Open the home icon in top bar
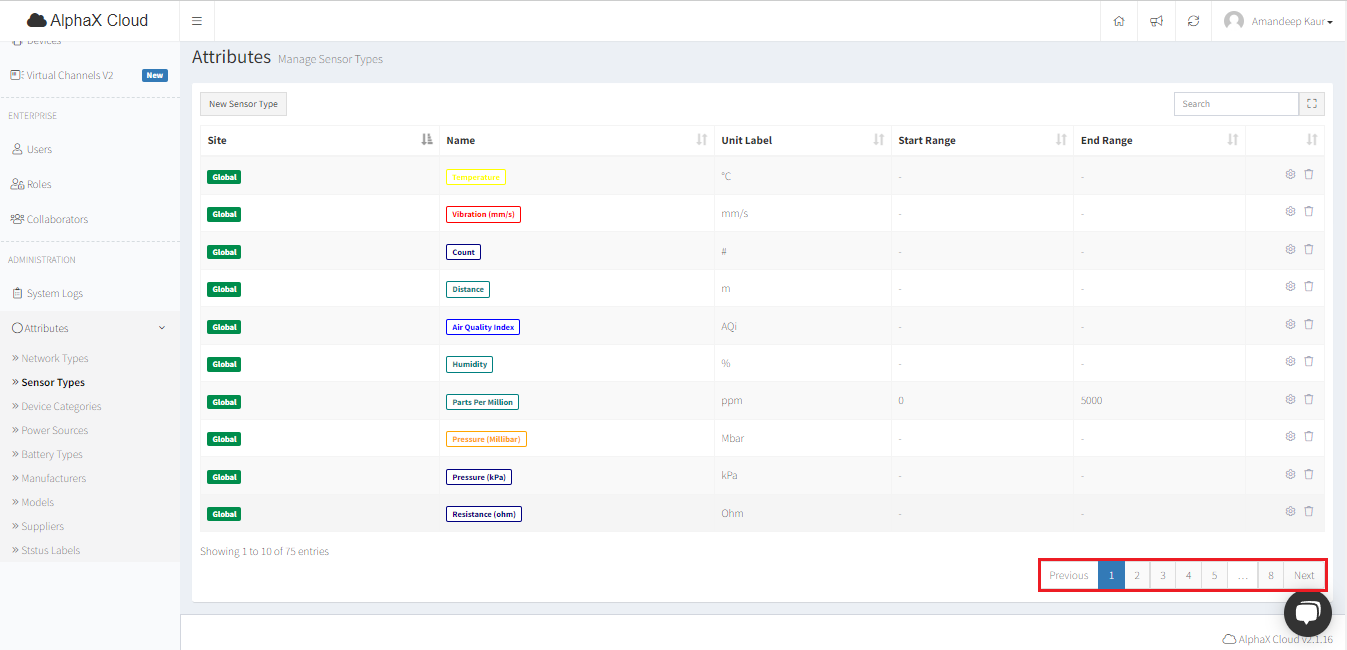The height and width of the screenshot is (650, 1347). tap(1119, 21)
